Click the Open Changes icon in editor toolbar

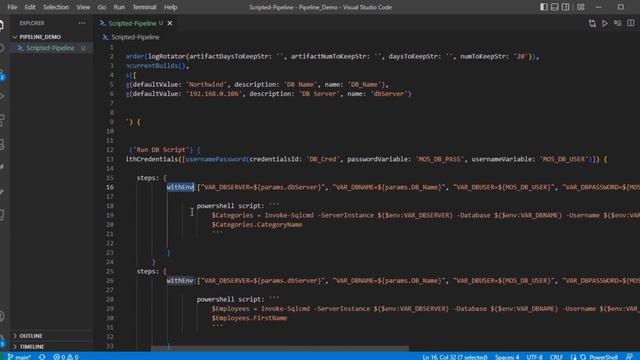(x=592, y=23)
